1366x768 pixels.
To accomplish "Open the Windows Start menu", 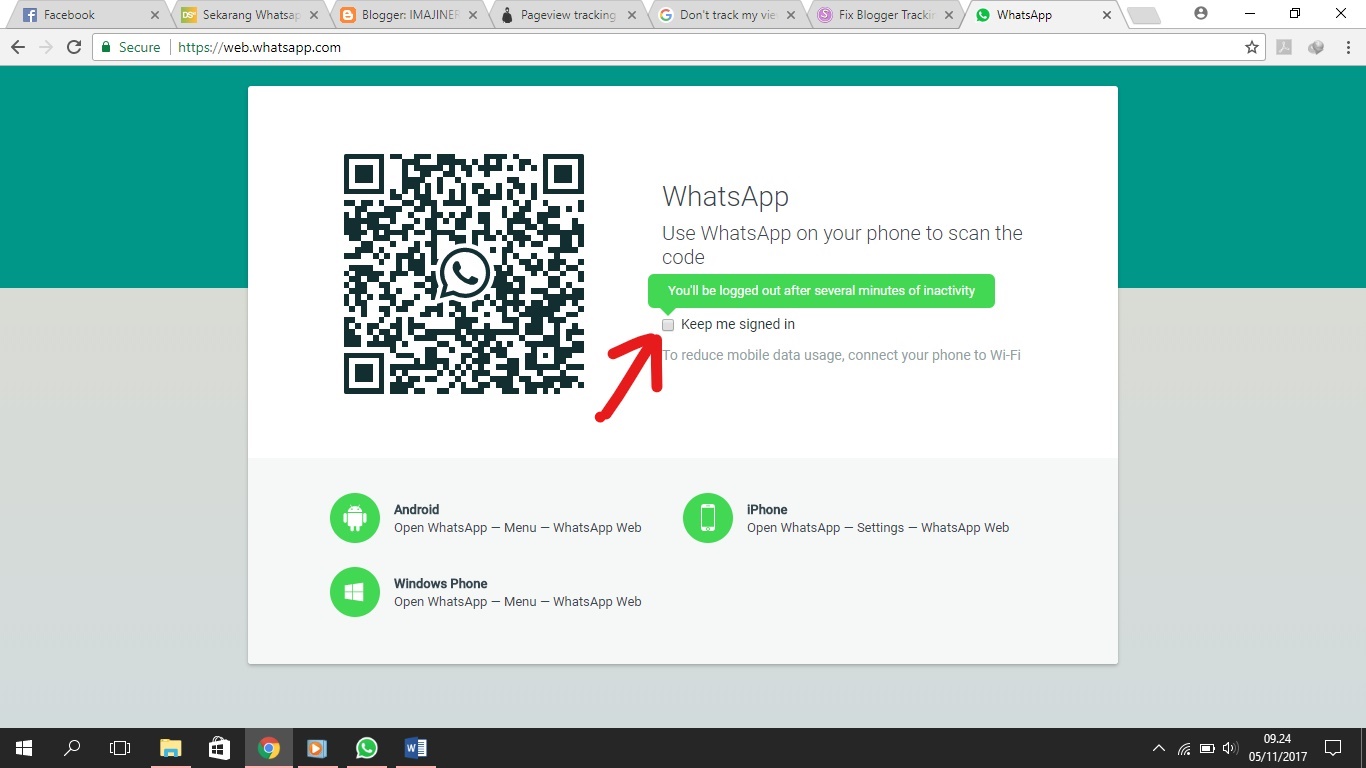I will (24, 748).
